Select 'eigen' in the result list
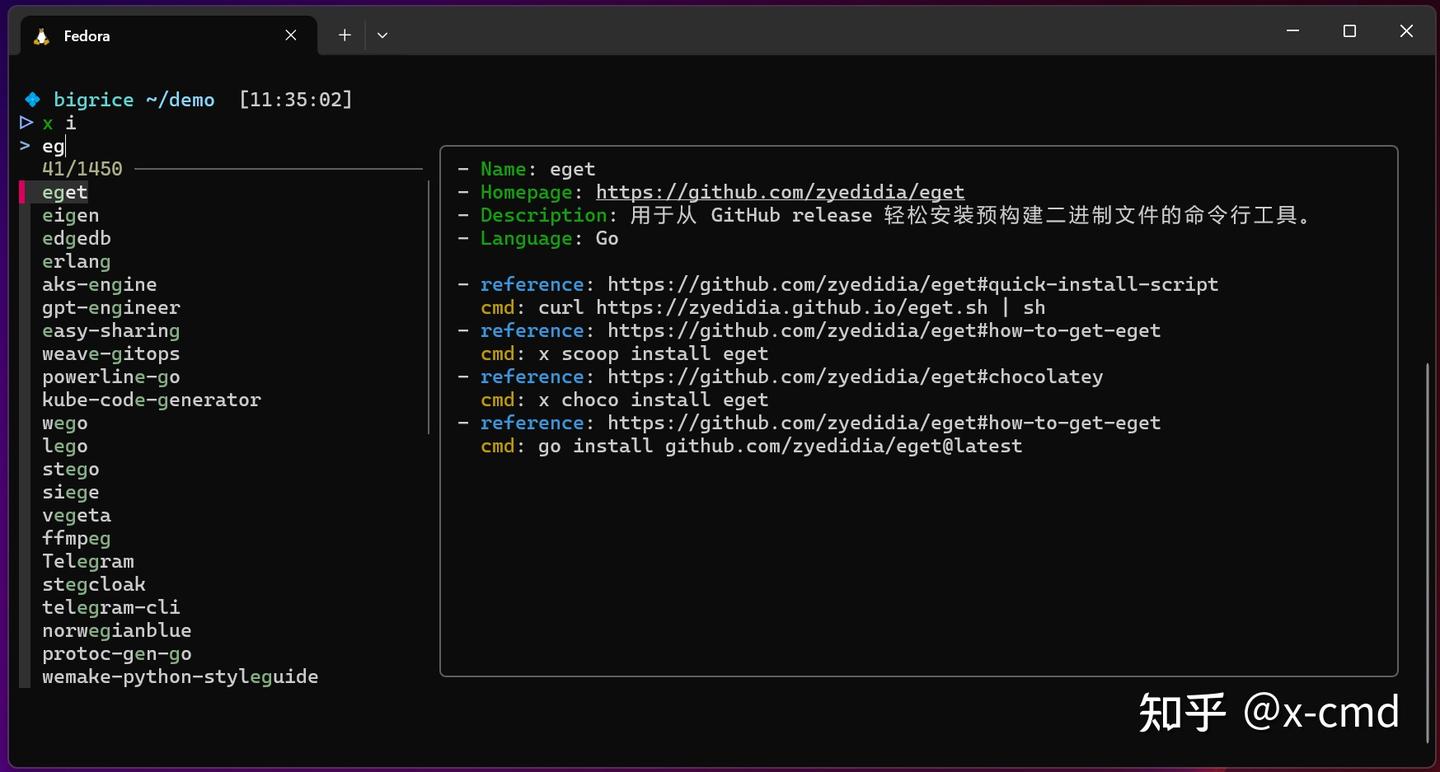Image resolution: width=1440 pixels, height=772 pixels. [70, 215]
